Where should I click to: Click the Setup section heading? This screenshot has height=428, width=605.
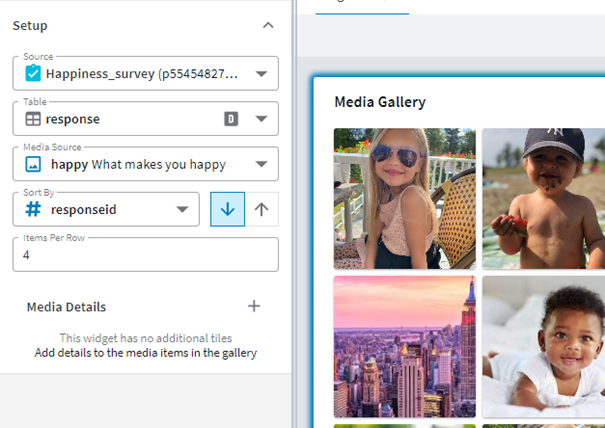(x=30, y=26)
